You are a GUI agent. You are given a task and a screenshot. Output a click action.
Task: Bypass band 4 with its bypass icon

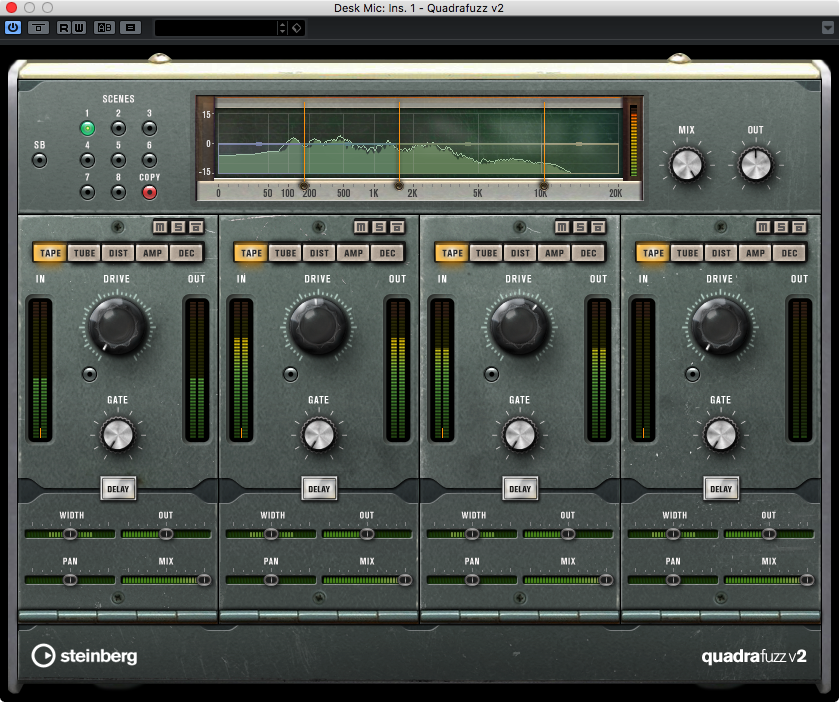point(799,227)
